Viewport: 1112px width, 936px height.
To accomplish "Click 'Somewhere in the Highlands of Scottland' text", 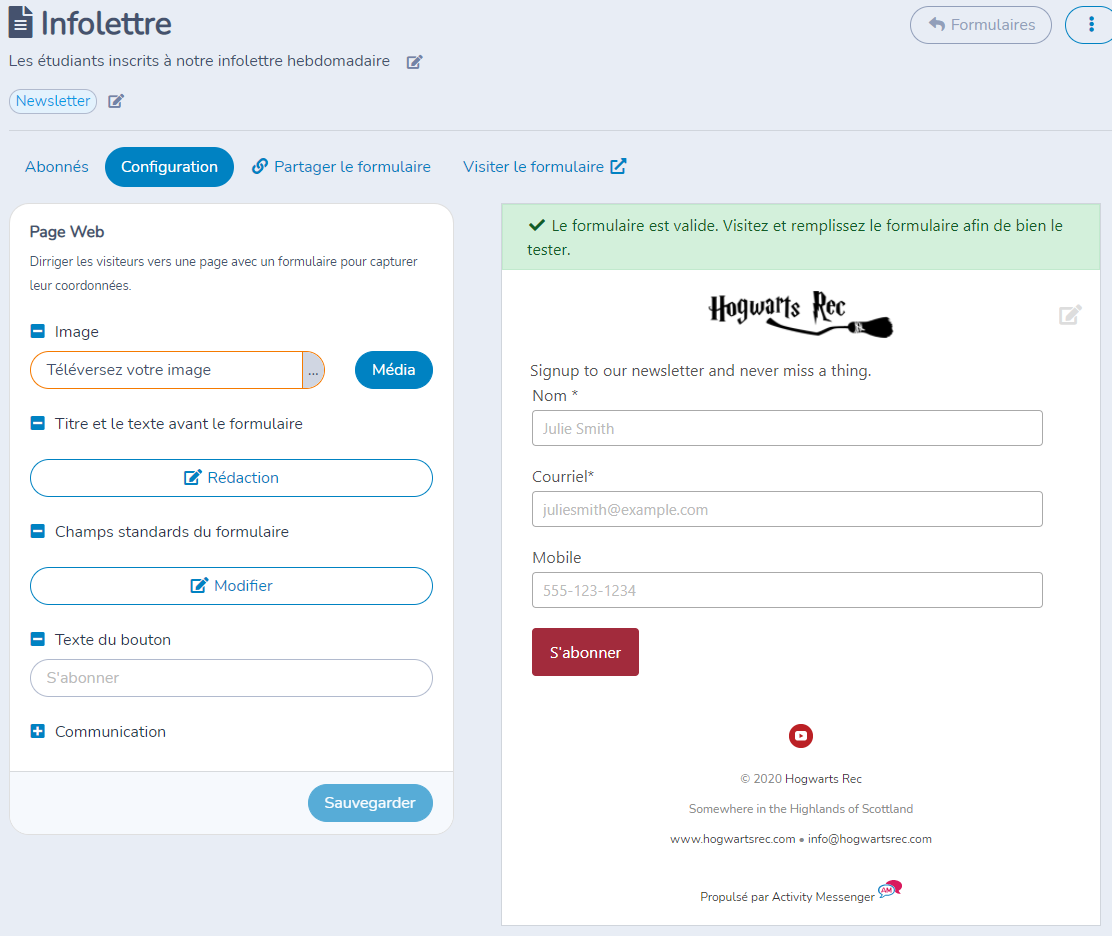I will 801,809.
